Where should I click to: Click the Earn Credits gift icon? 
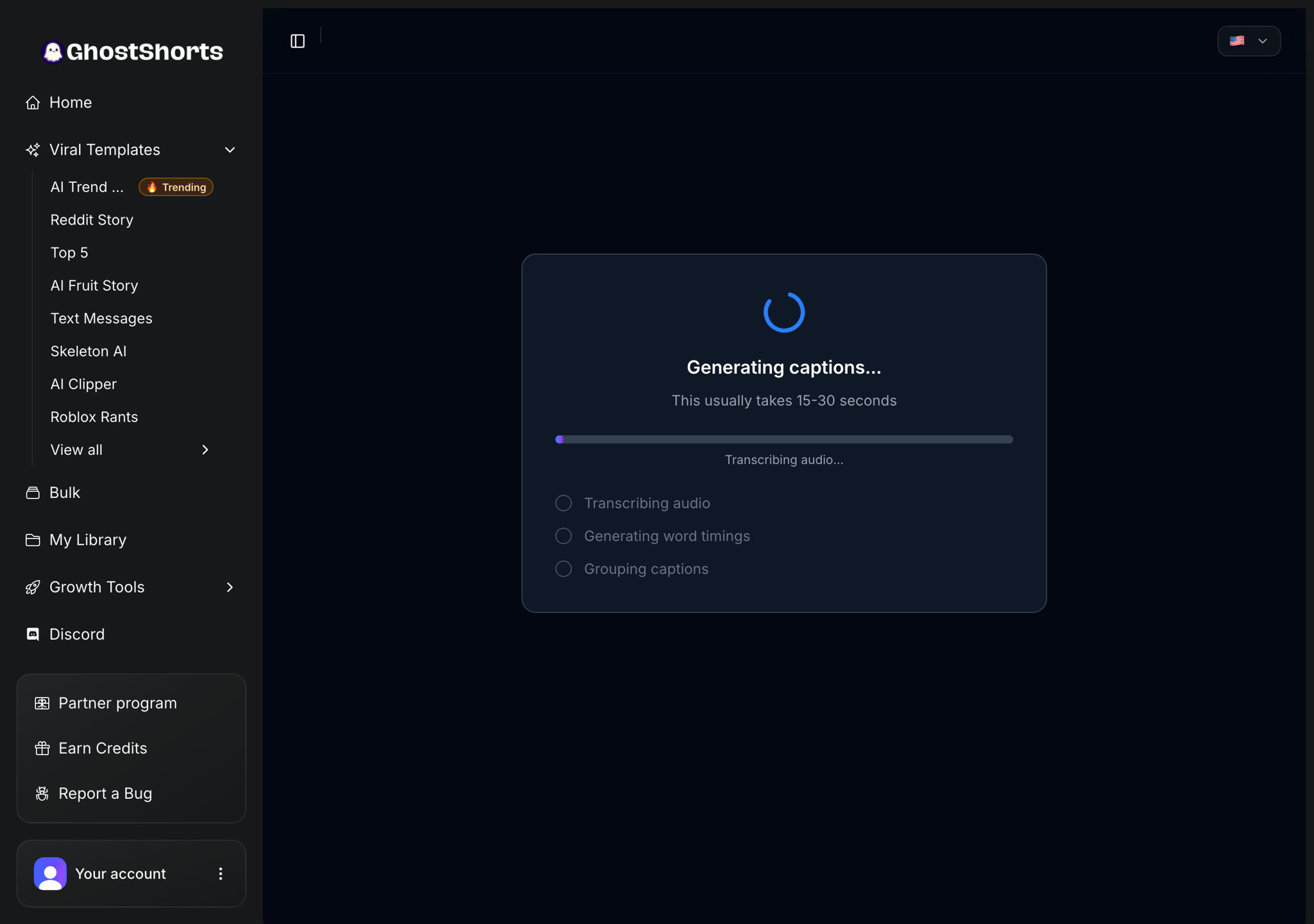coord(42,748)
